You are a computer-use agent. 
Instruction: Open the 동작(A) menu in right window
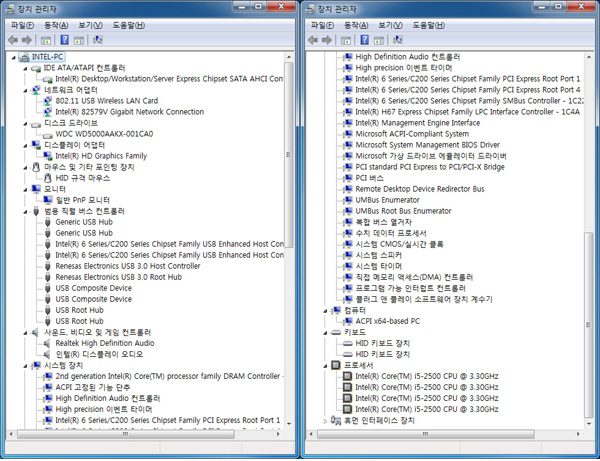pyautogui.click(x=356, y=25)
